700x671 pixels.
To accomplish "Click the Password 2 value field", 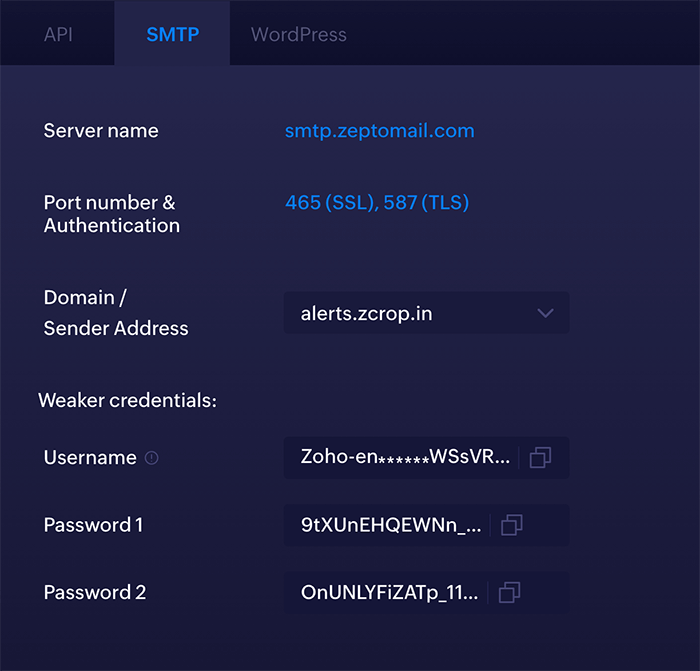I will 389,592.
